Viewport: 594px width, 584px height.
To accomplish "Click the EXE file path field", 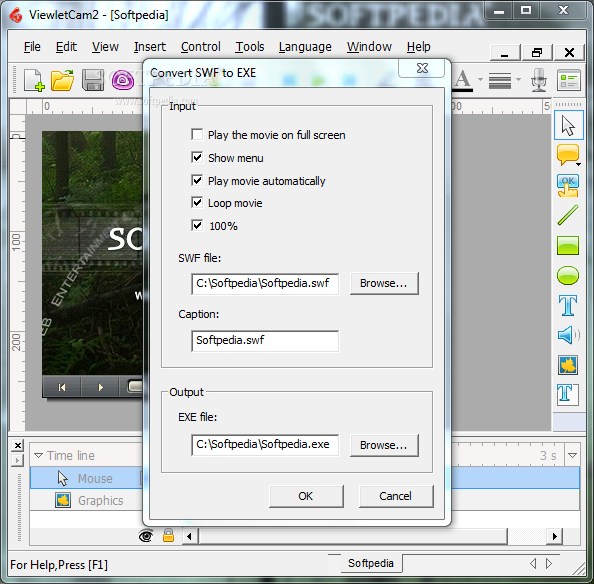I will pos(265,445).
